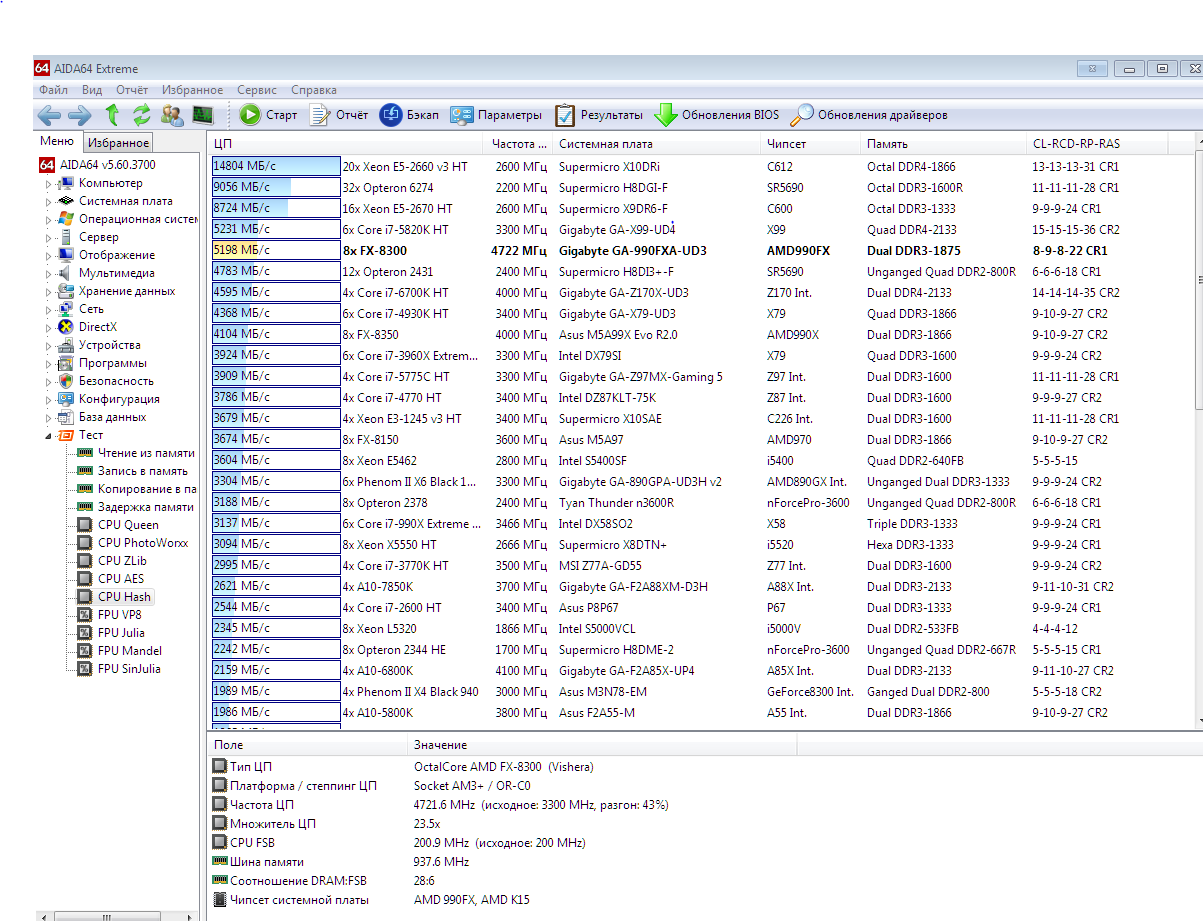Open the CPU ZLib benchmark
1203x921 pixels.
(122, 561)
